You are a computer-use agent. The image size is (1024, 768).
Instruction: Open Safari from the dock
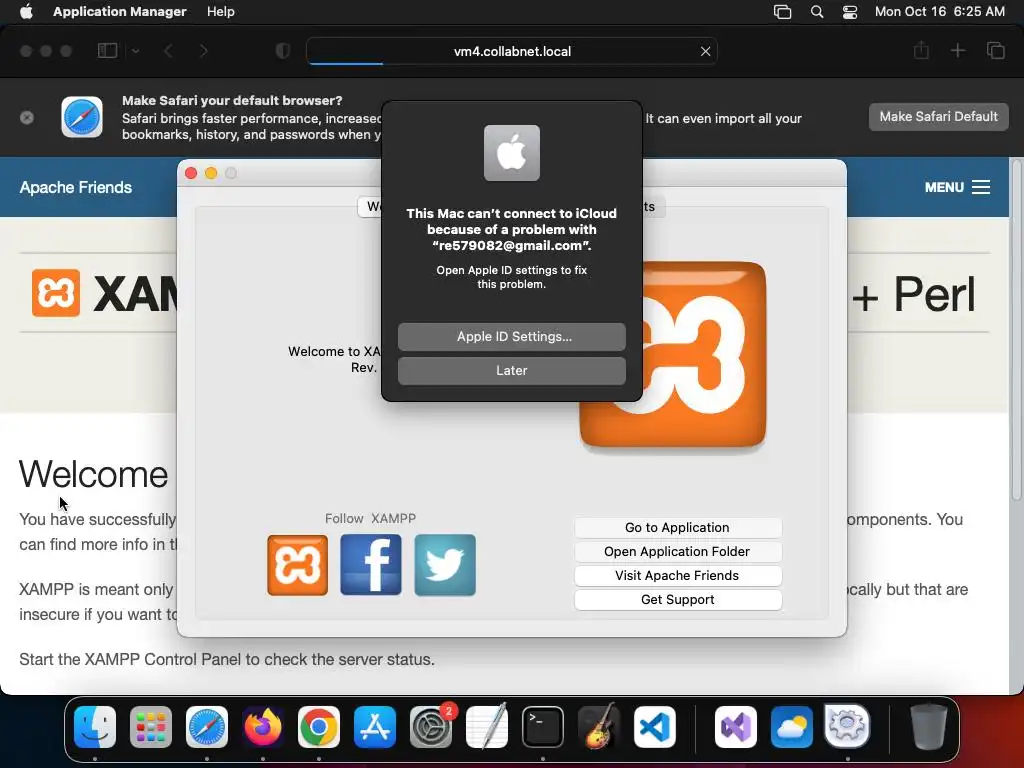tap(207, 727)
